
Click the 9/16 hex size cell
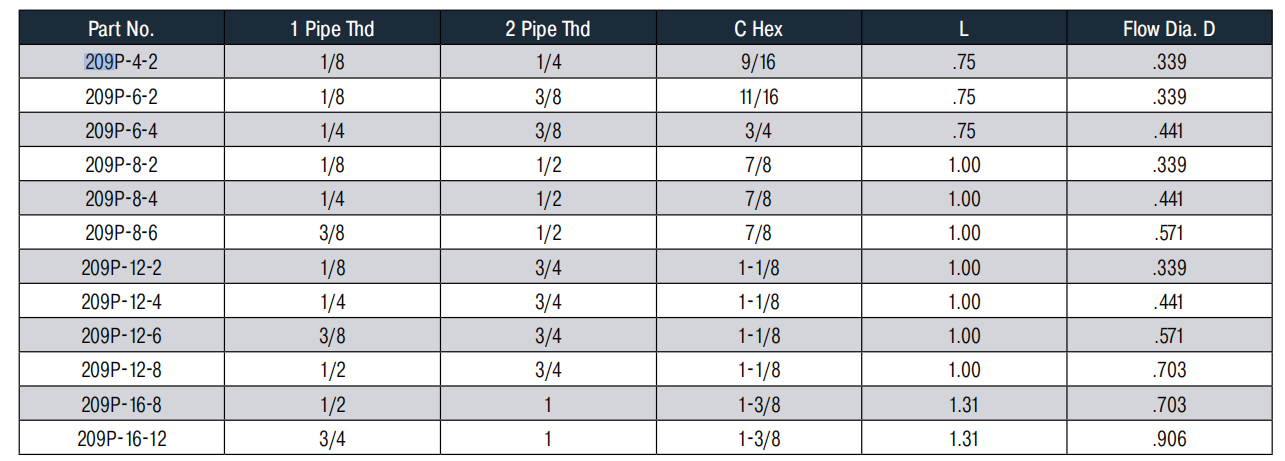coord(758,63)
